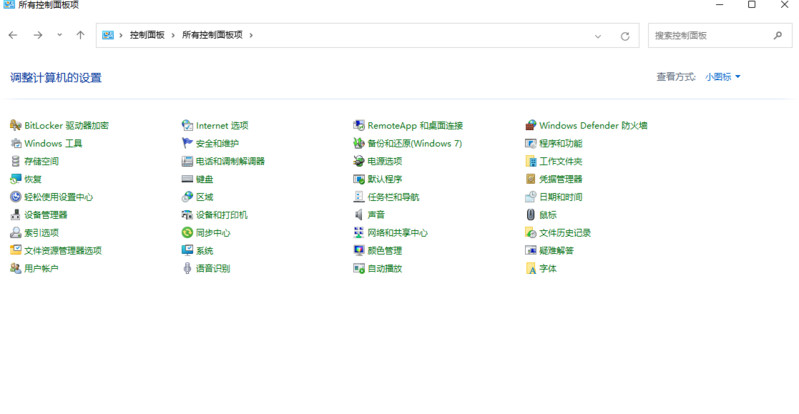Open the 凭据管理器 link

pyautogui.click(x=561, y=179)
